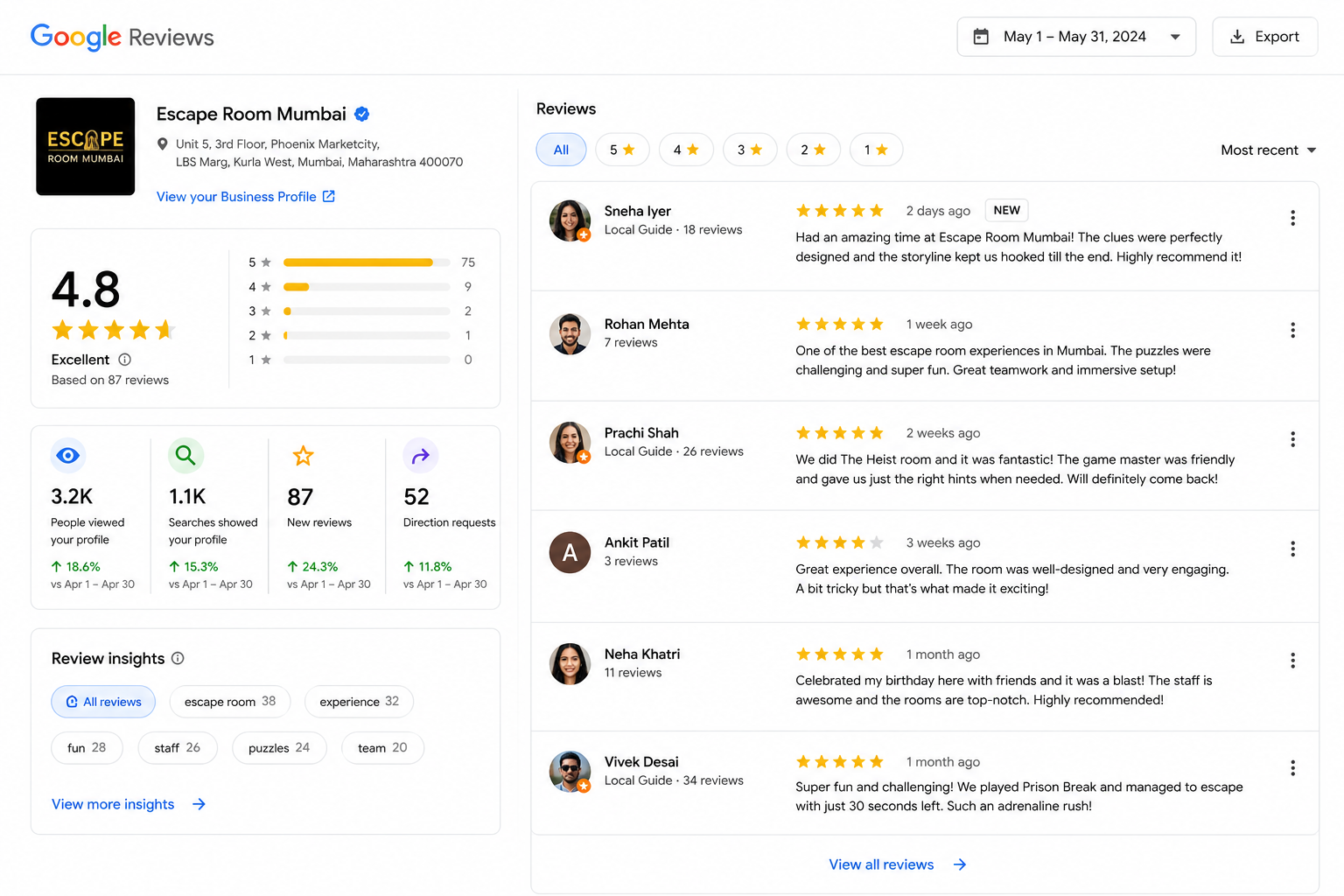Screen dimensions: 1344x896
Task: Click the calendar icon in the date selector
Action: (981, 37)
